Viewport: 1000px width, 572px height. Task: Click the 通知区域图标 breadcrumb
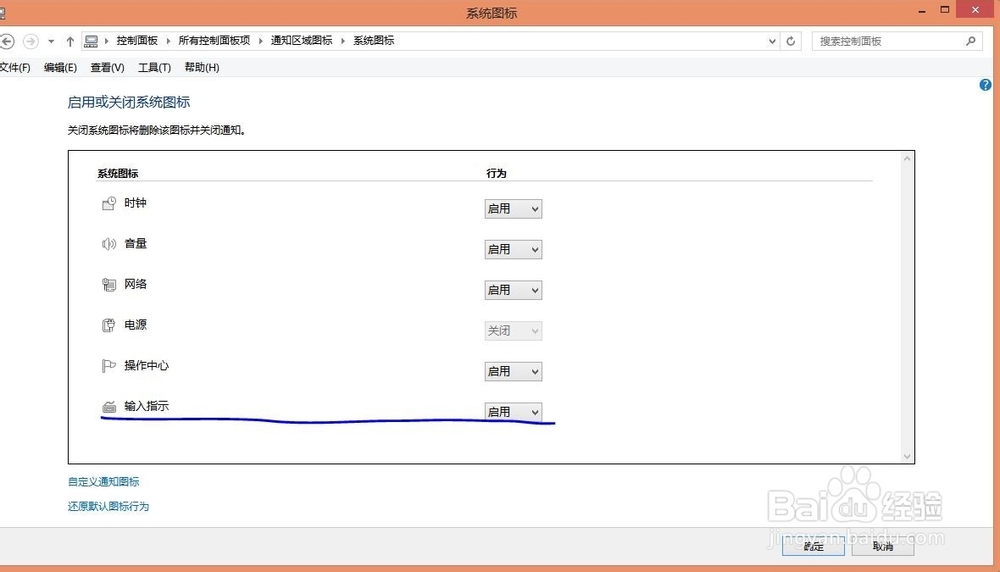pyautogui.click(x=302, y=41)
